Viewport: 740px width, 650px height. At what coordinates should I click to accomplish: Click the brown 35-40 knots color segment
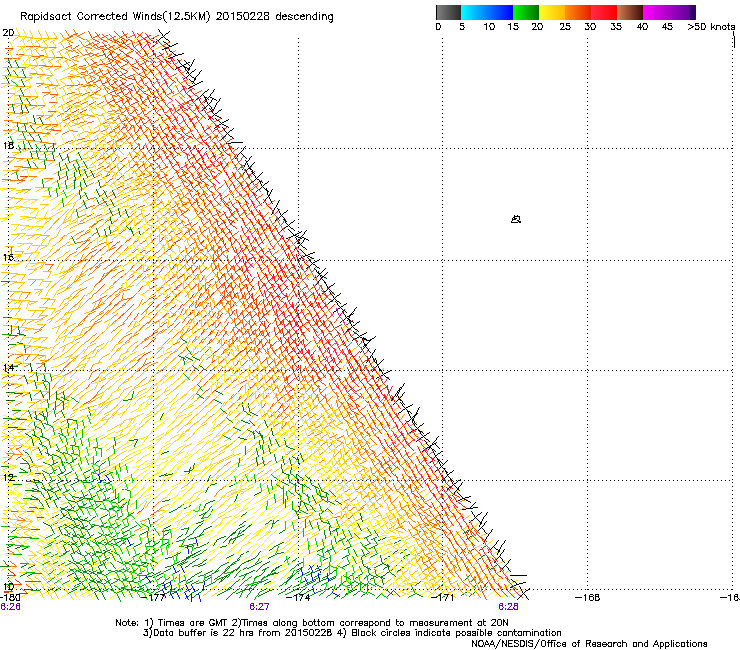point(630,12)
